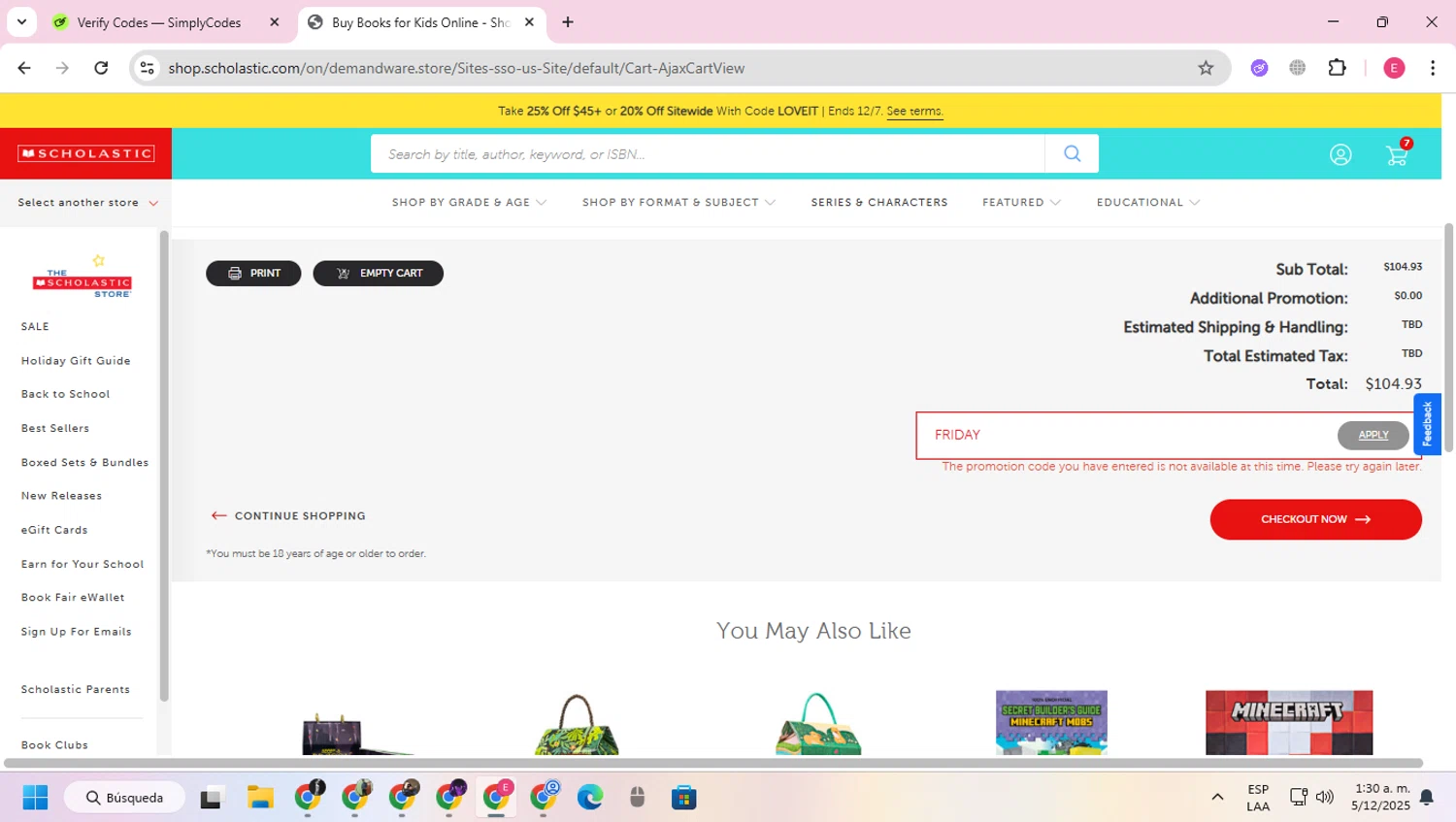
Task: Open Book Clubs sidebar link
Action: click(54, 745)
